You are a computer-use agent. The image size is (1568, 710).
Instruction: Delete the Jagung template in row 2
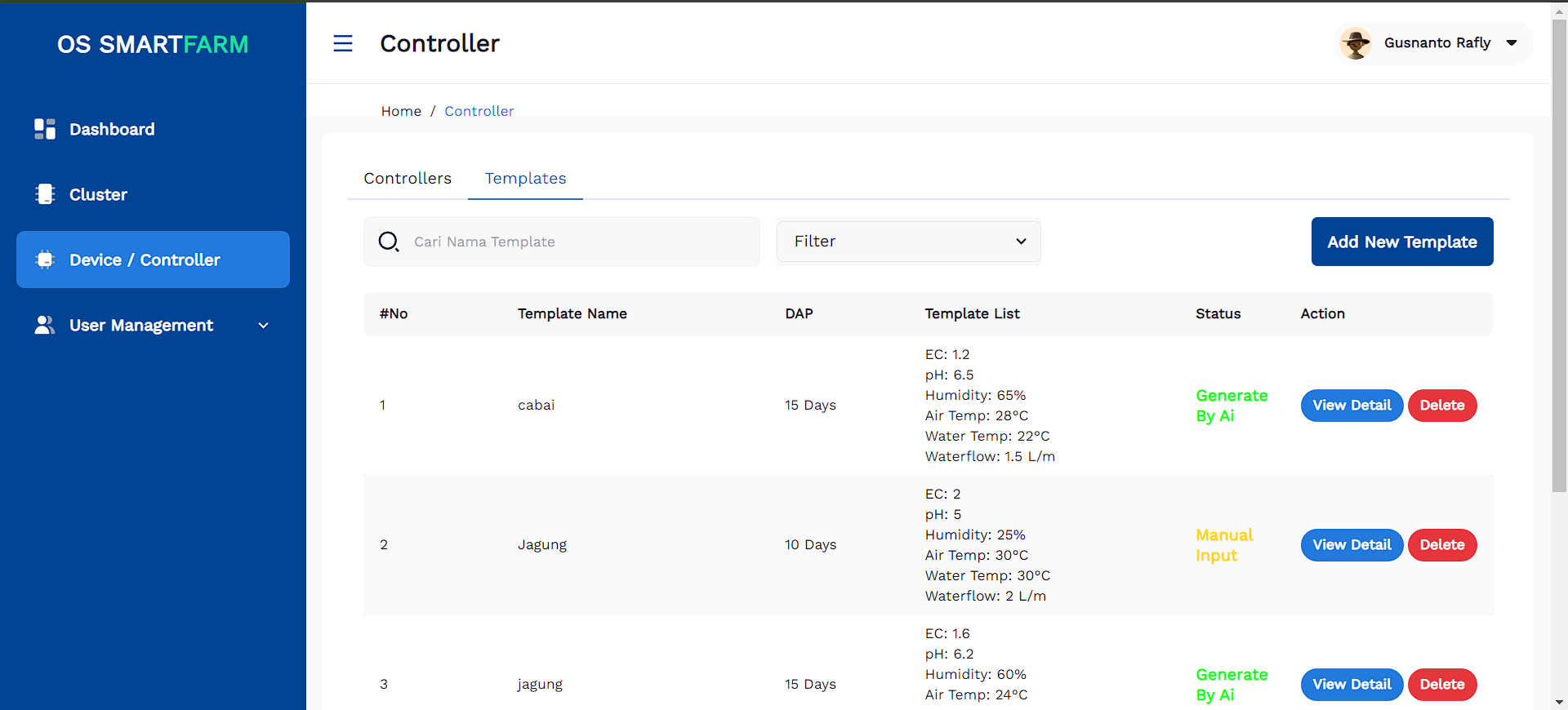coord(1441,545)
